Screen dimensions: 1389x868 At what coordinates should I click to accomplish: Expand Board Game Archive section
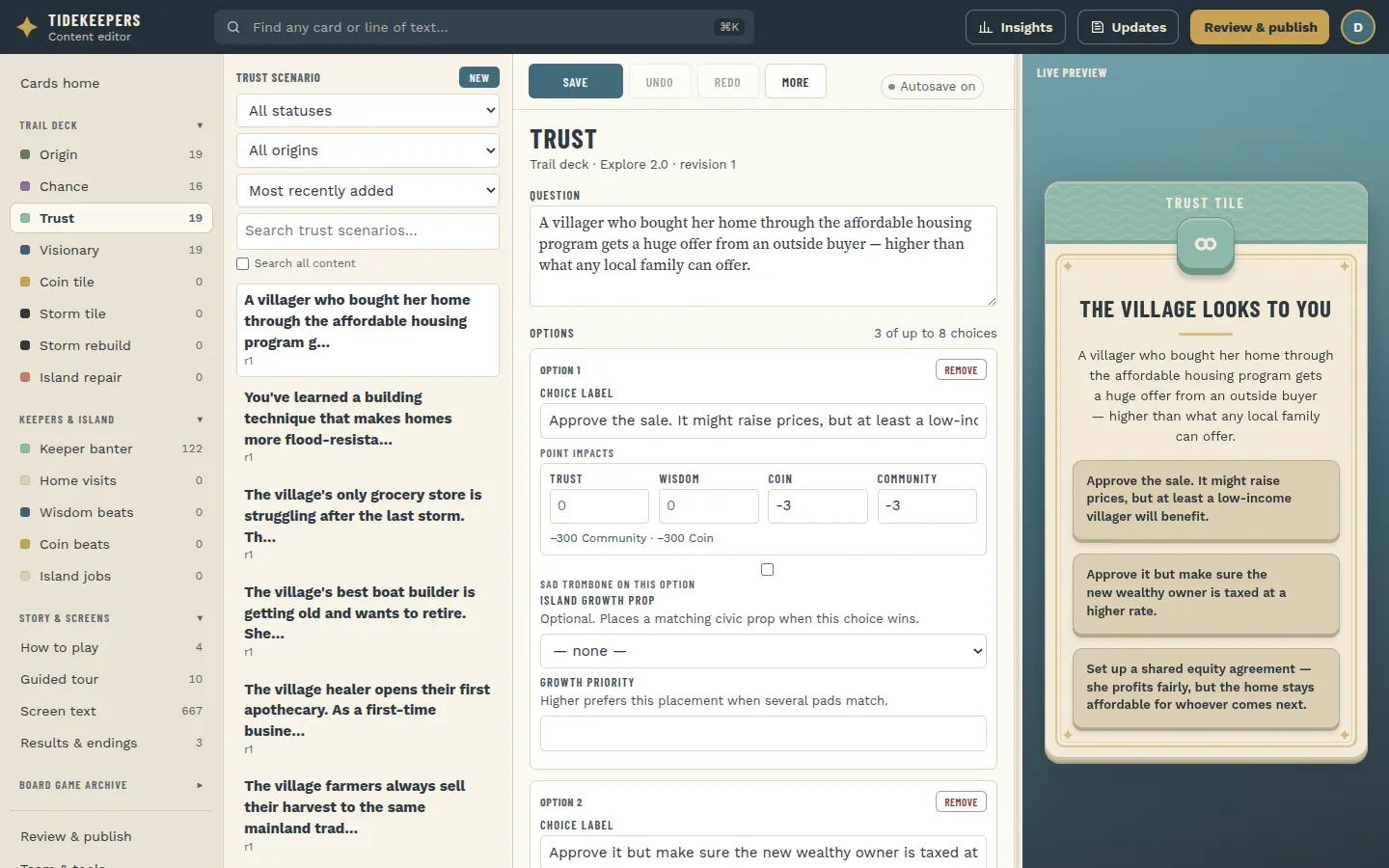click(111, 785)
